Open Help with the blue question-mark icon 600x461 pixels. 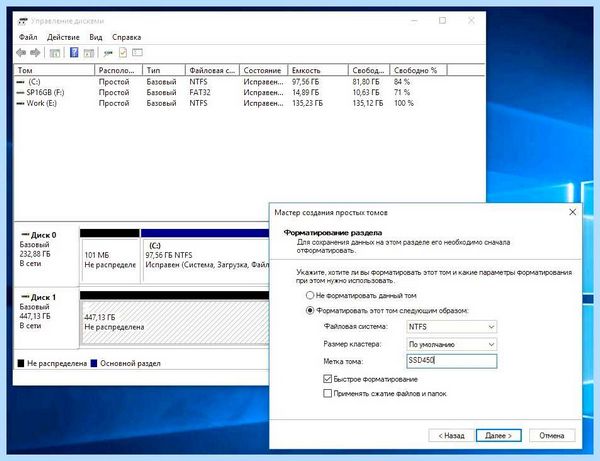click(74, 52)
